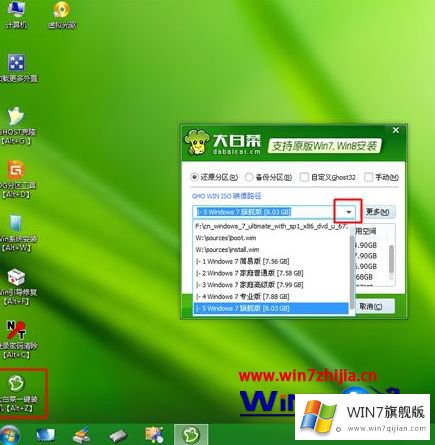Screen dimensions: 435x445
Task: Select the 1 Windows 7 [7.56 GB] entry
Action: coord(271,261)
